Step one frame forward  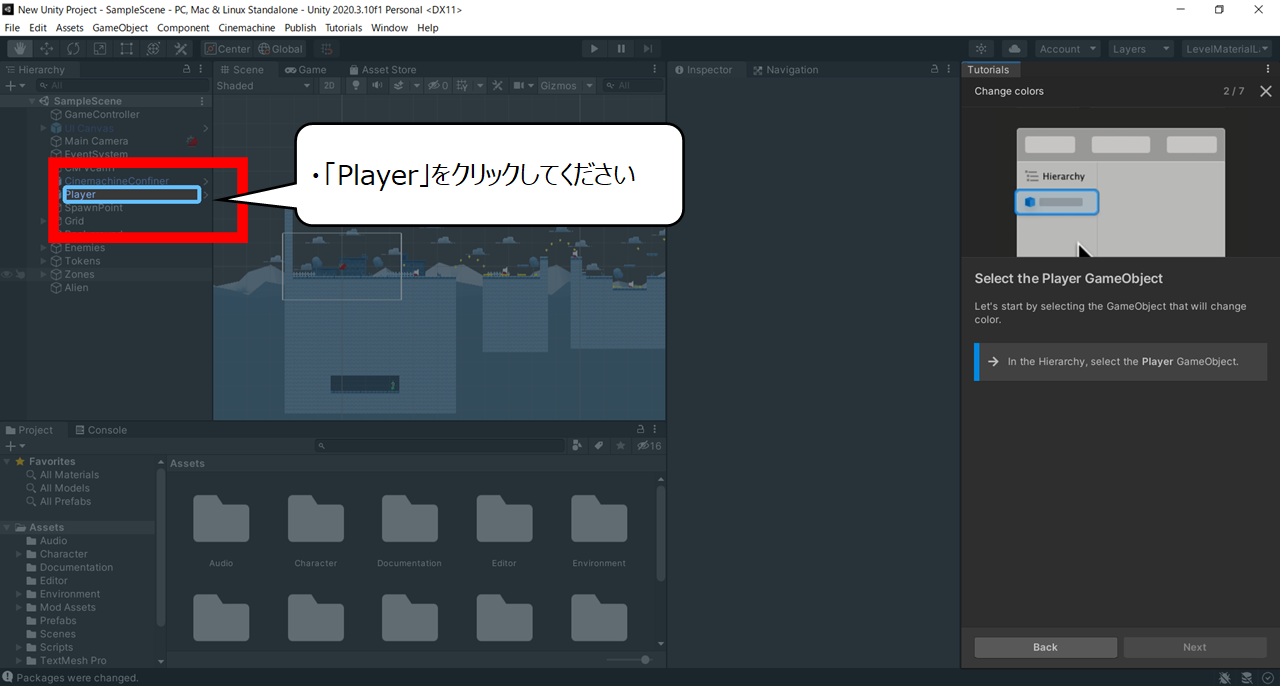pyautogui.click(x=648, y=48)
